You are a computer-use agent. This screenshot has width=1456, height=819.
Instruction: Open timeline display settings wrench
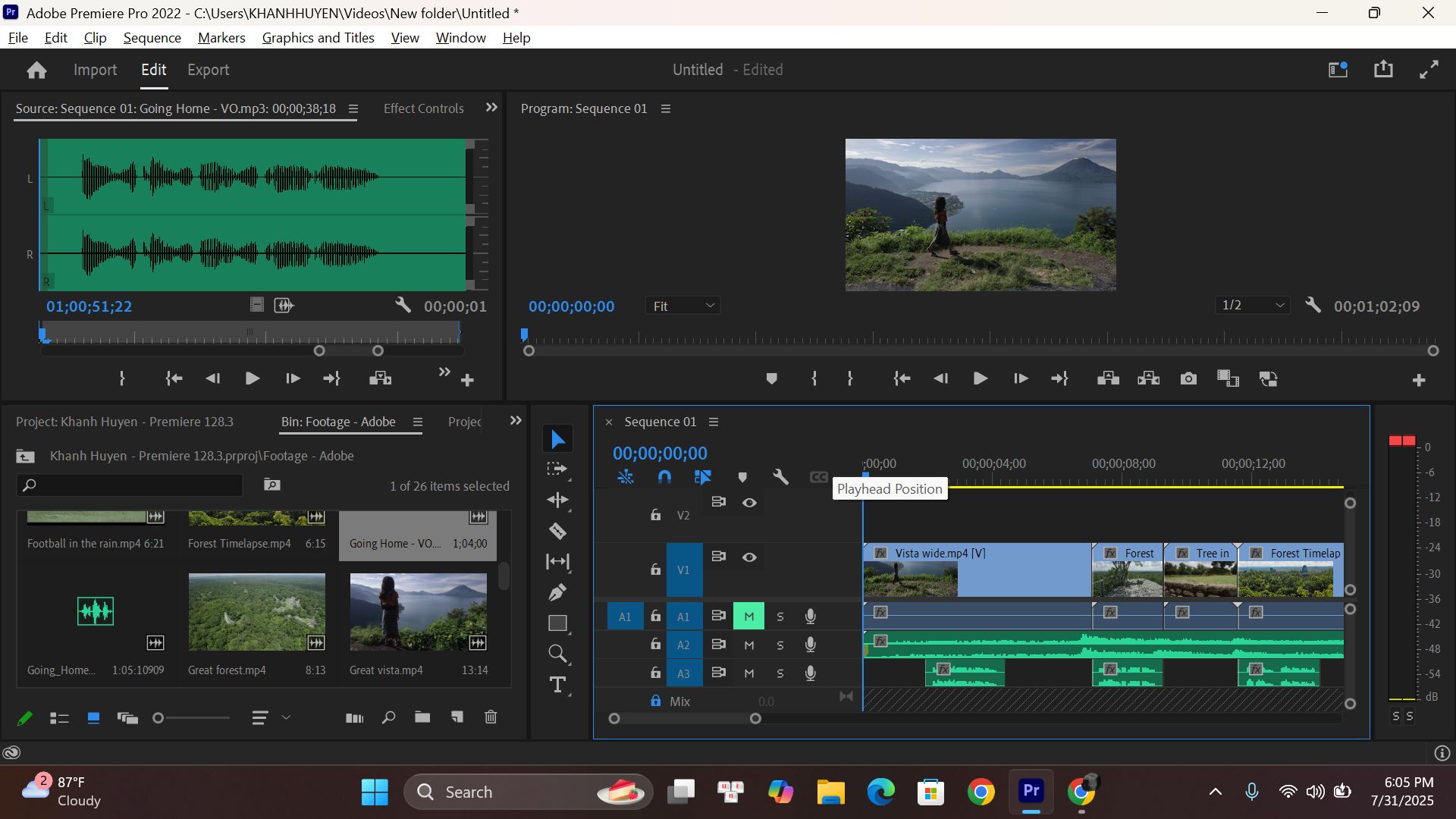[780, 477]
